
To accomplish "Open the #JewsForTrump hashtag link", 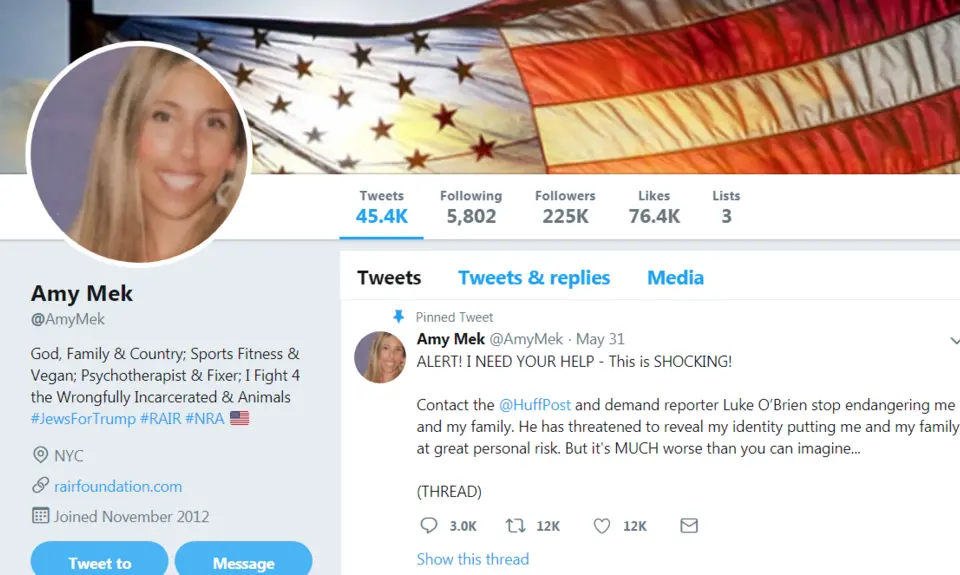I will point(83,419).
